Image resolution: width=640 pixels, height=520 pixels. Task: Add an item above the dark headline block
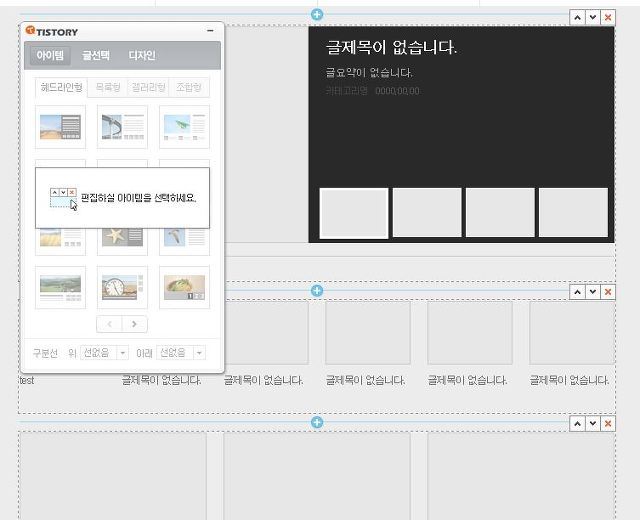[x=317, y=14]
